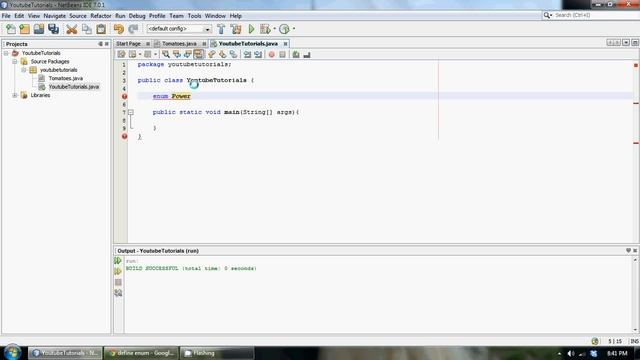Click the Build Project hammer icon

[221, 29]
